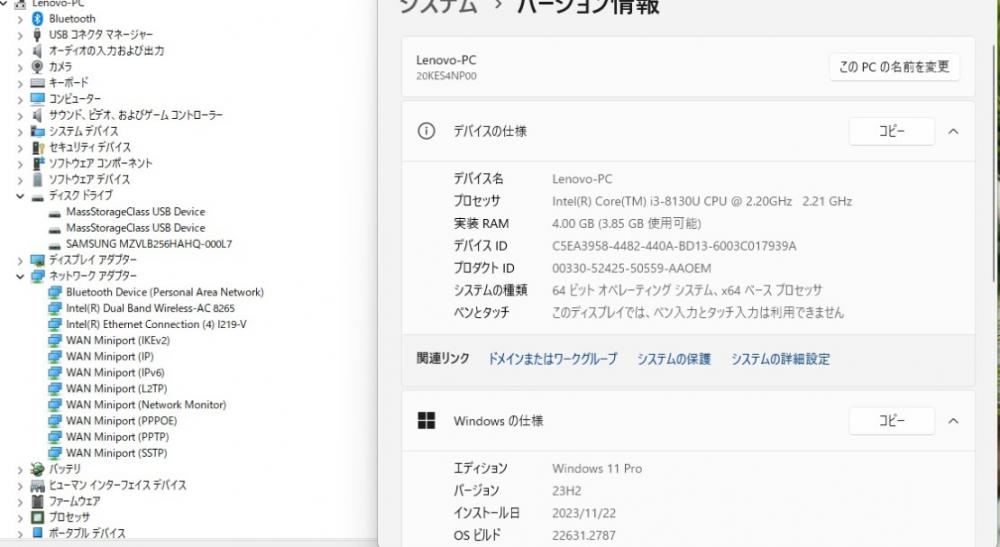Click システム in the breadcrumb header
Viewport: 1000px width, 547px height.
(x=438, y=6)
